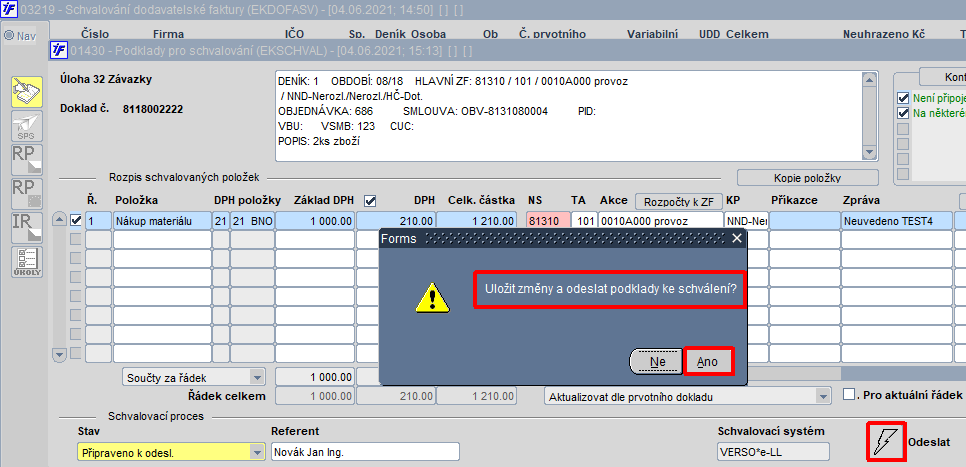Viewport: 966px width, 467px height.
Task: Click 'Neuhrazeno Kč' column header in background window
Action: tap(884, 35)
